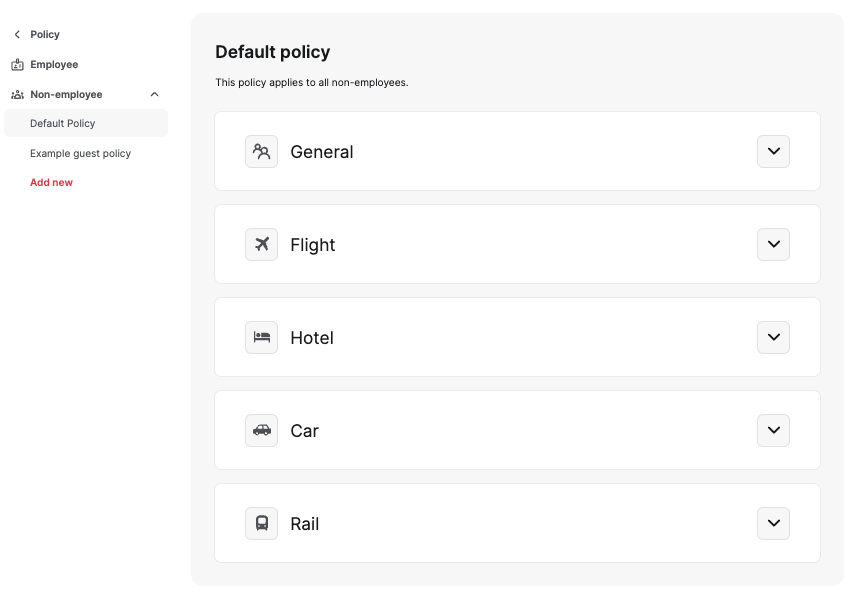Viewport: 853px width, 599px height.
Task: Click the Flight airplane icon
Action: pos(261,245)
